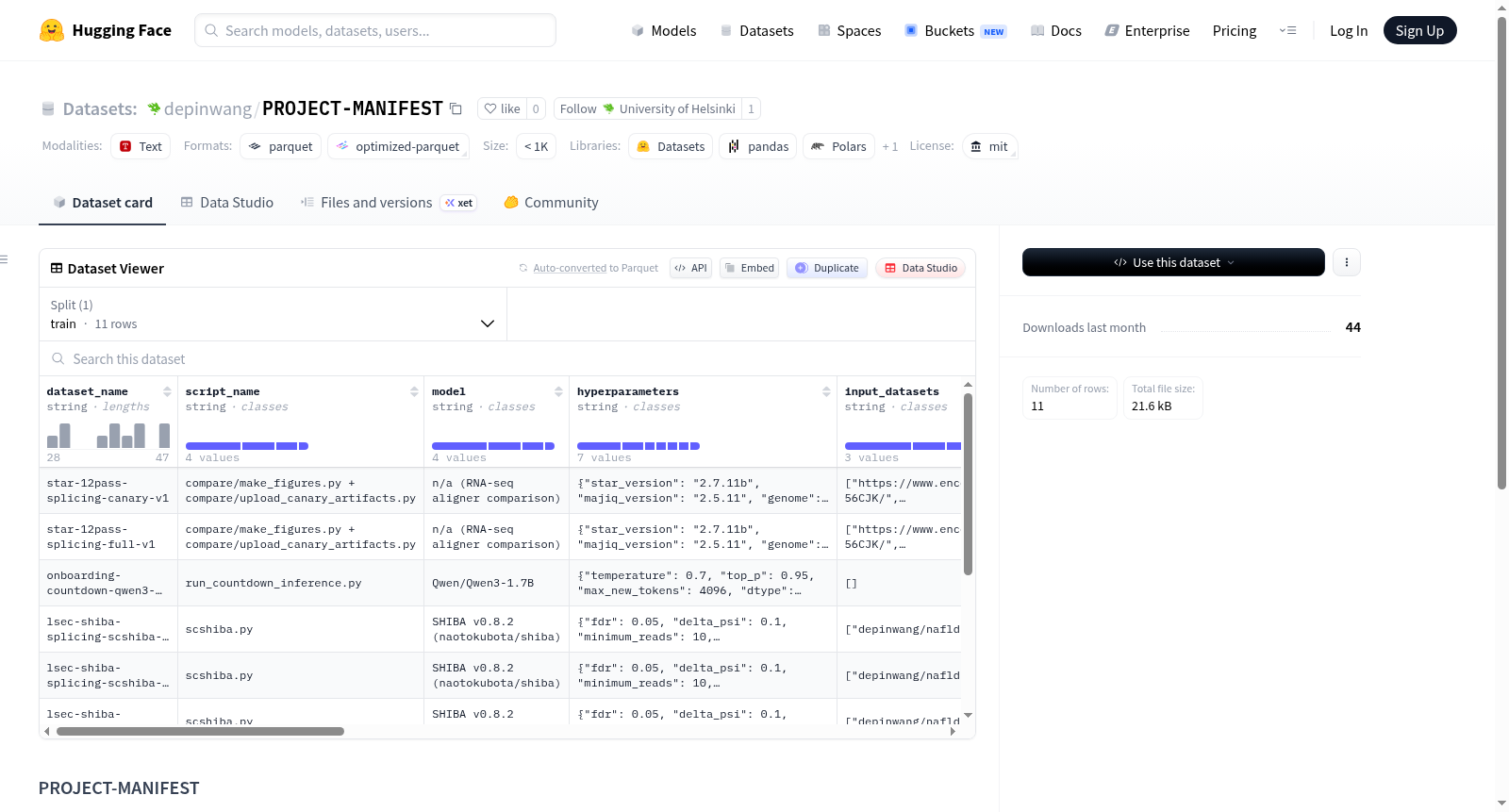Click the search models, datasets, users field

375,30
